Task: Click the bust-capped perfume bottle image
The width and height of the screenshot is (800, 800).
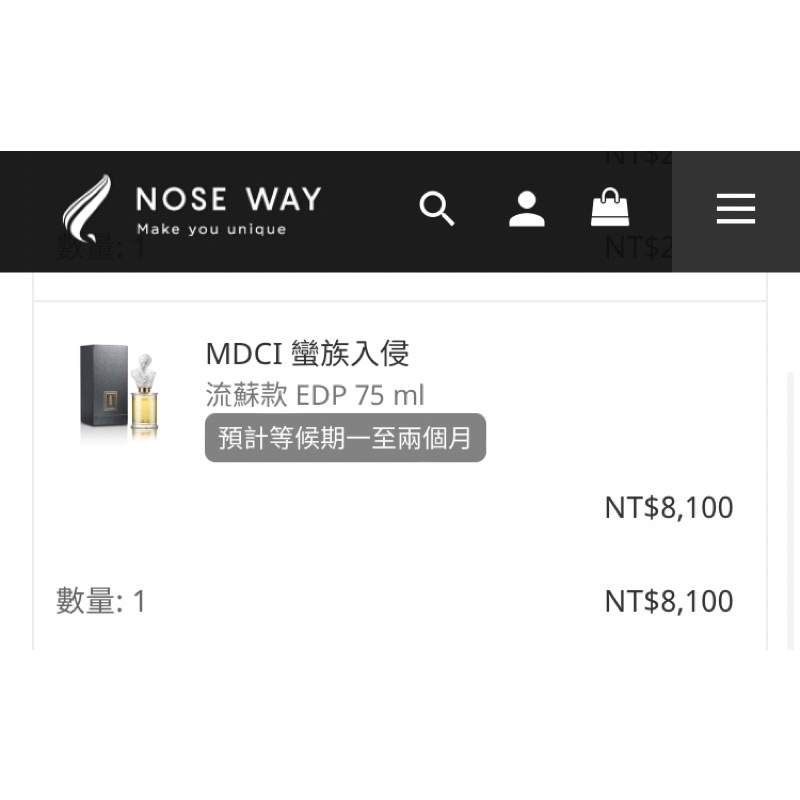Action: (x=144, y=396)
